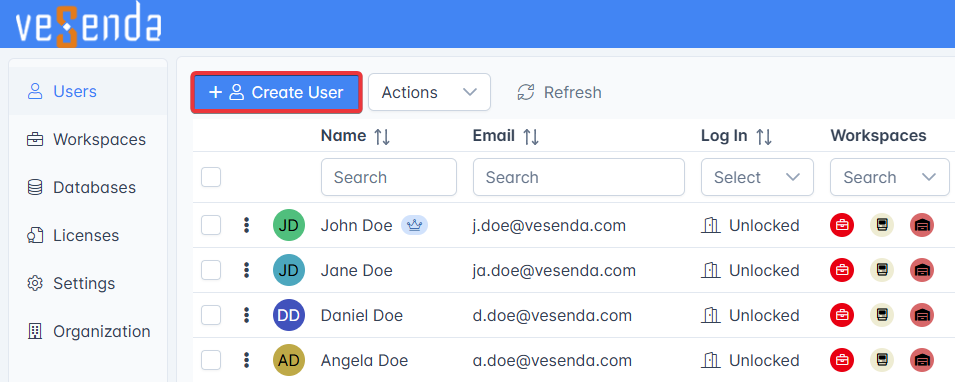Click Jane Doe's teal JD avatar
Screen dimensions: 955x382
pos(289,270)
